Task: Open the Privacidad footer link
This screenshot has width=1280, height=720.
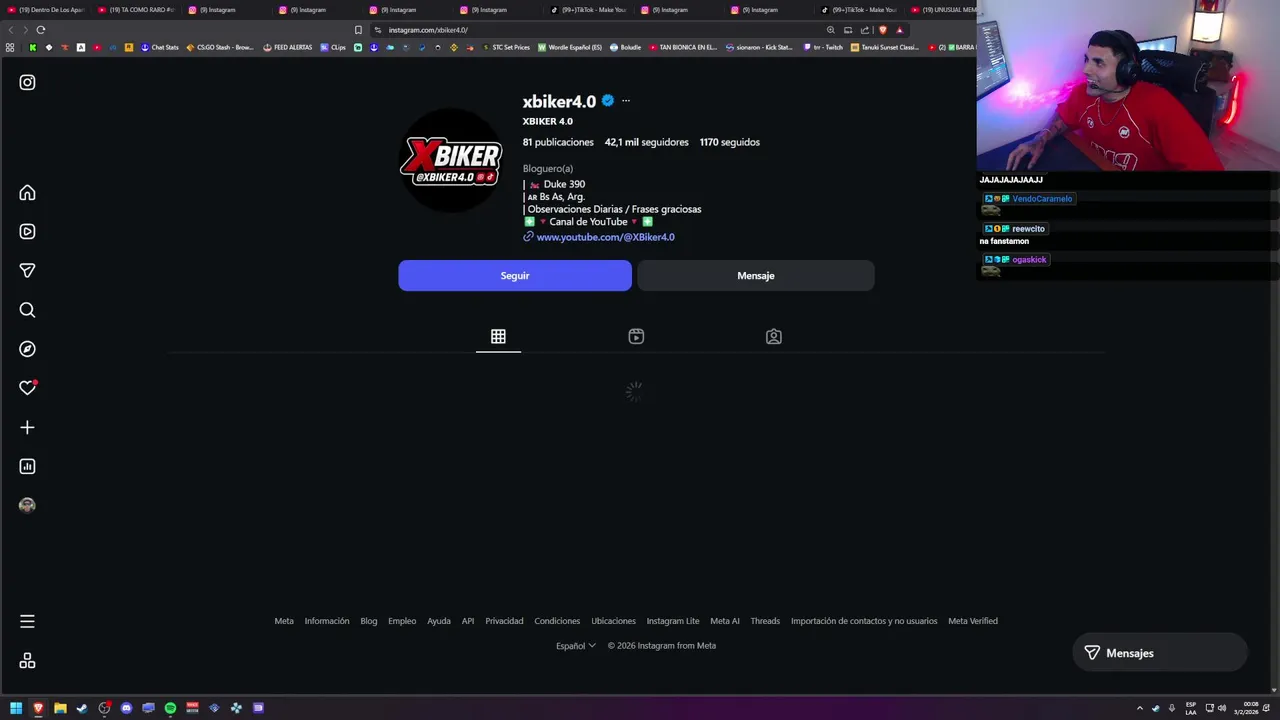Action: click(504, 621)
